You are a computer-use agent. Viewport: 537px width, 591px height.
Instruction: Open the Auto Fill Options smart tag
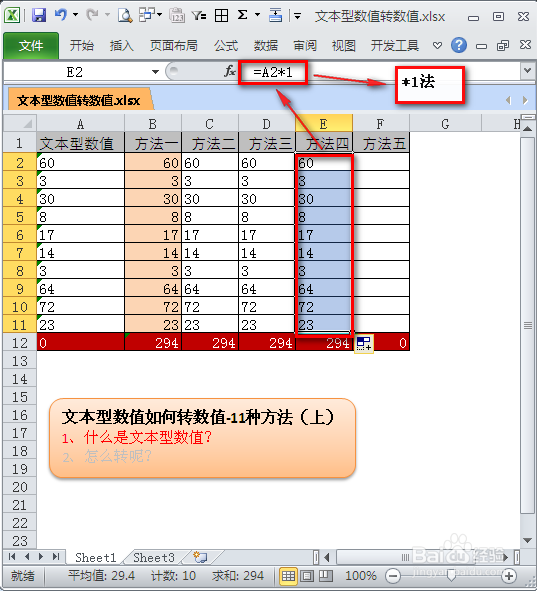click(364, 343)
